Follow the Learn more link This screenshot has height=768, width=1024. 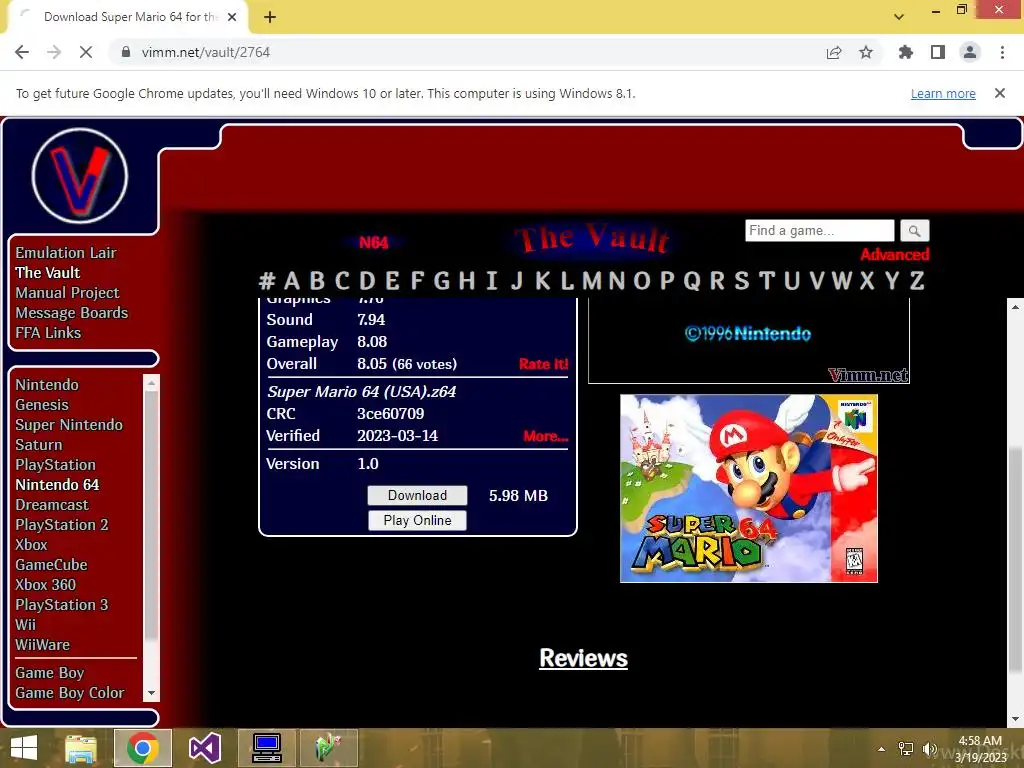943,93
